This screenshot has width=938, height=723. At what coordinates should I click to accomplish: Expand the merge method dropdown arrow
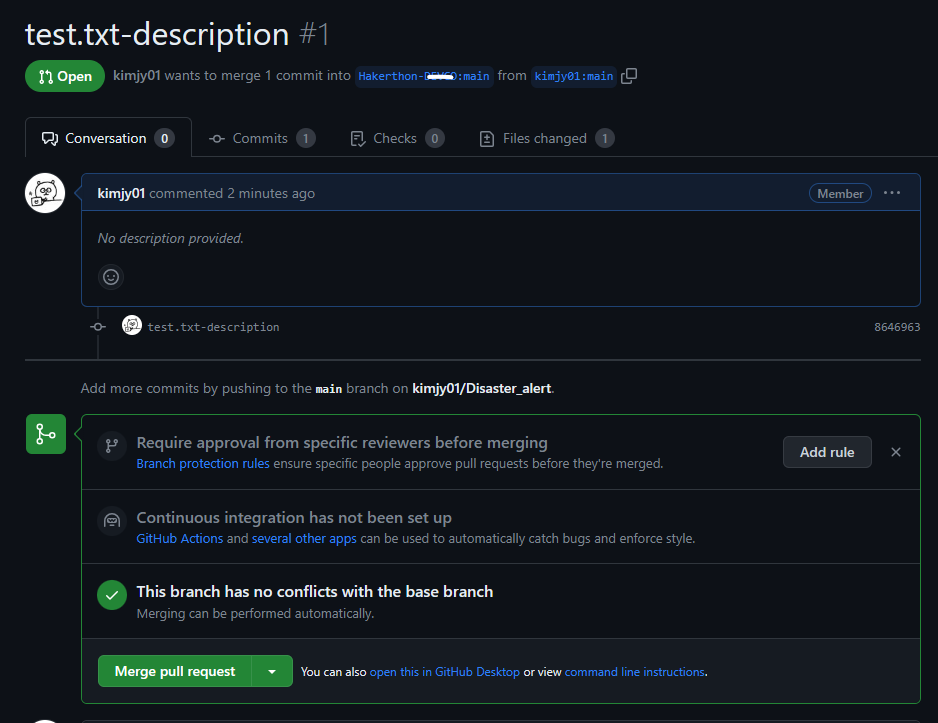[x=272, y=671]
